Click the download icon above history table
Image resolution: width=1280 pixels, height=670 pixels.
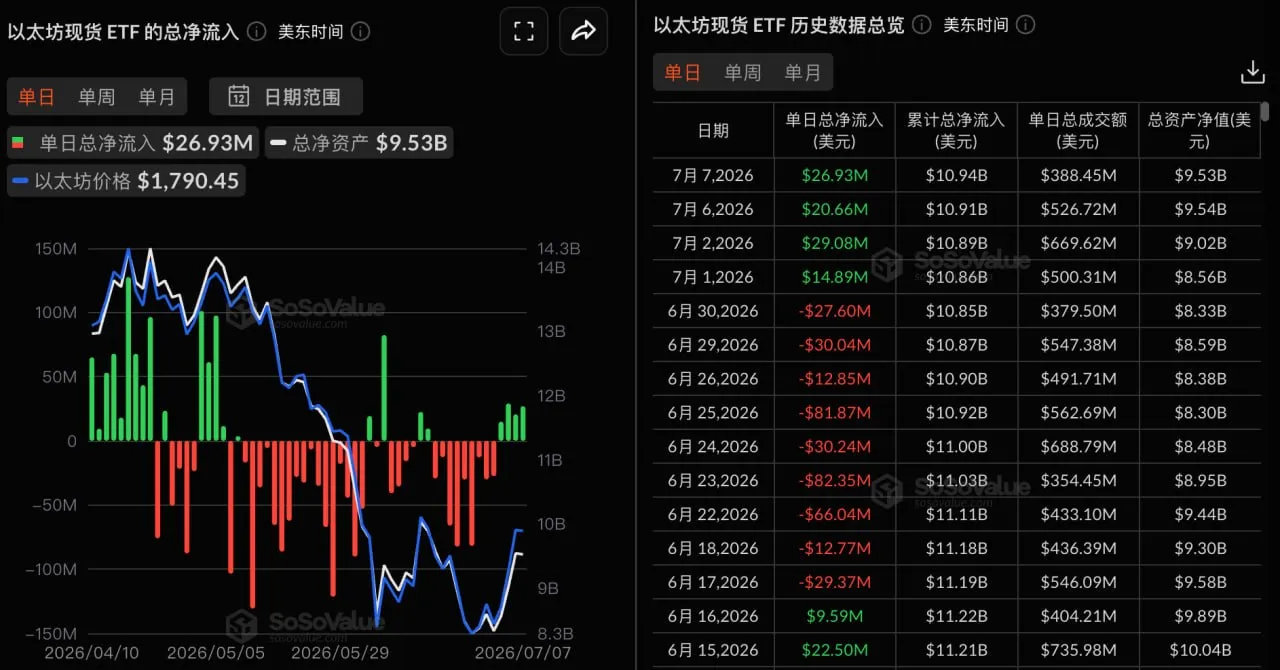coord(1252,72)
